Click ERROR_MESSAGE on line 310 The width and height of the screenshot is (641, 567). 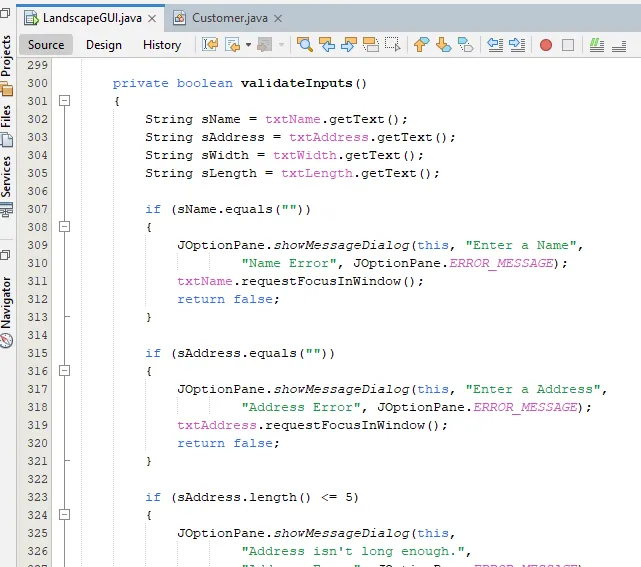point(501,263)
